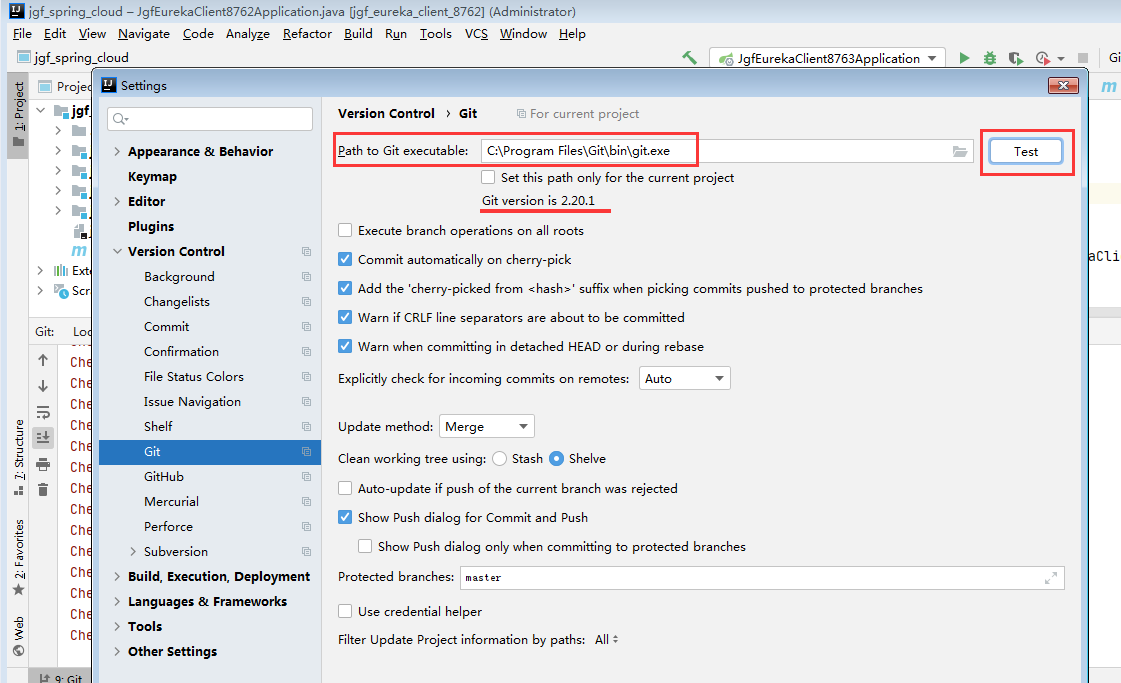Click the trash icon in Git panel
1121x683 pixels.
pyautogui.click(x=43, y=490)
